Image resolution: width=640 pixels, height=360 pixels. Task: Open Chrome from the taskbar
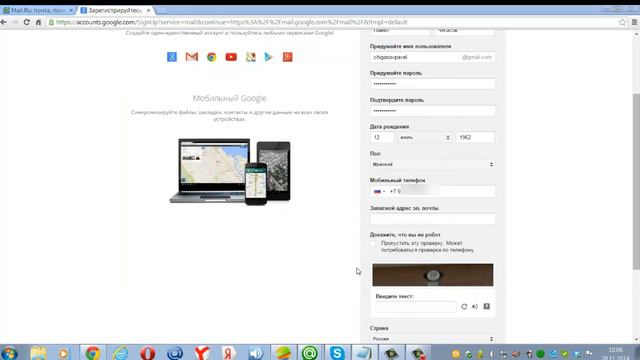93,353
